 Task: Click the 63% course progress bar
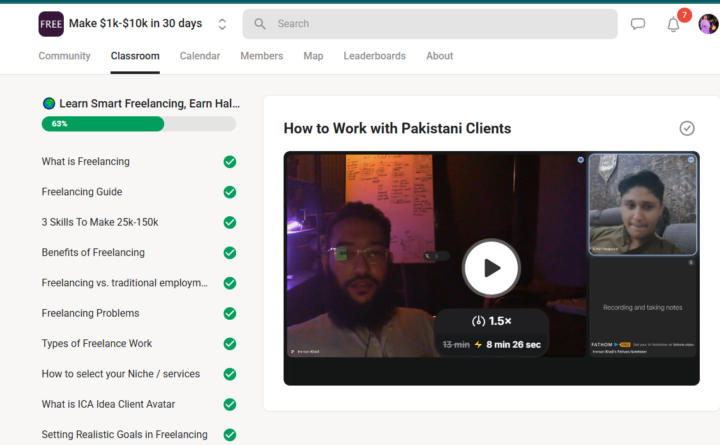(139, 124)
